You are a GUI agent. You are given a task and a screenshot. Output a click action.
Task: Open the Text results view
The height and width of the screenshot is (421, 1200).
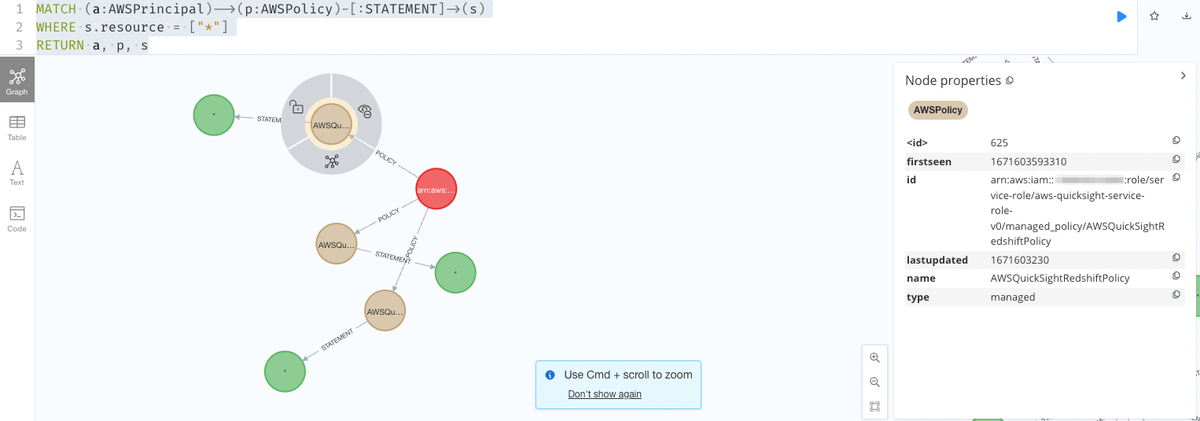tap(17, 172)
